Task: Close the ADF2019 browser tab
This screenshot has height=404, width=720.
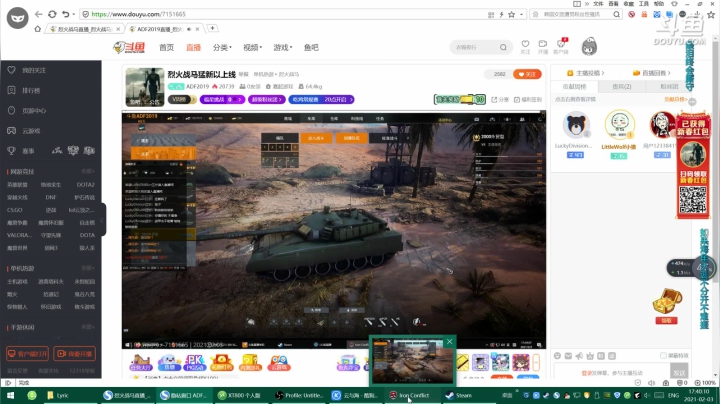Action: [x=197, y=29]
